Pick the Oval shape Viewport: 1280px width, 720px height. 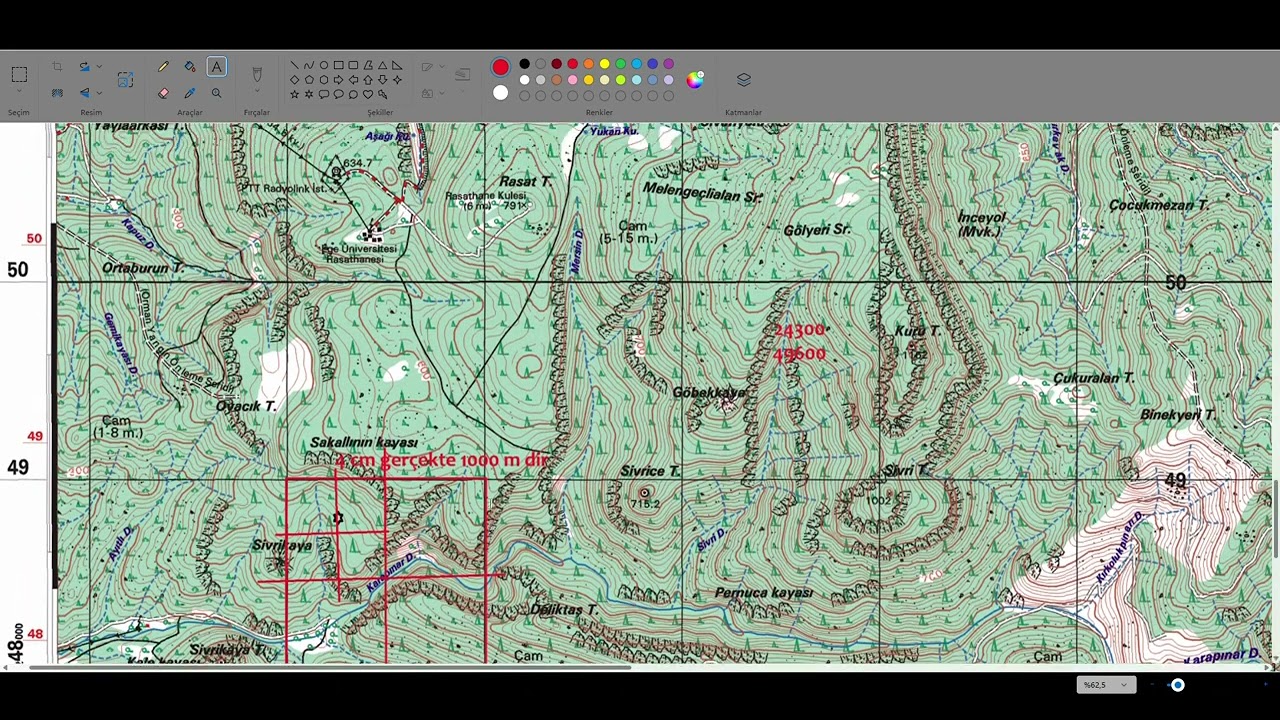tap(323, 65)
